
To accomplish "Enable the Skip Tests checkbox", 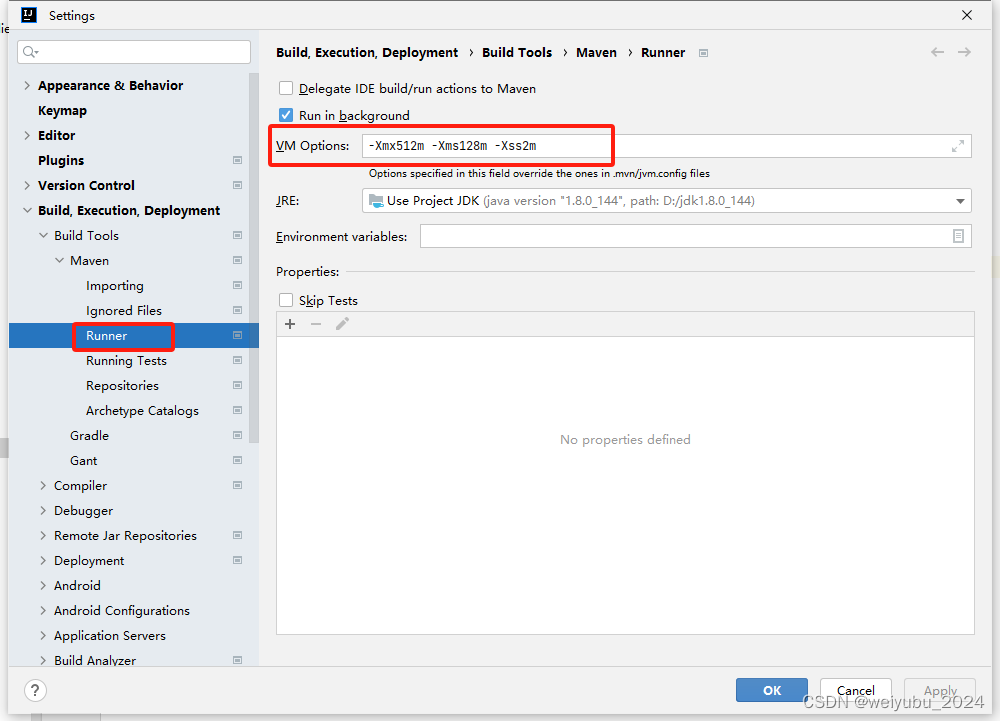I will tap(286, 300).
